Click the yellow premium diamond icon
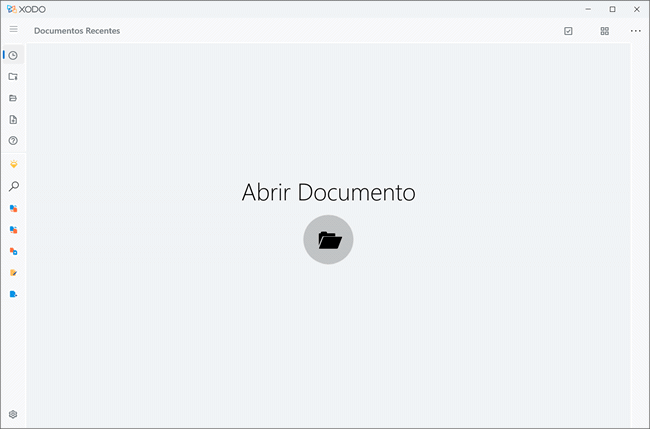This screenshot has height=429, width=650. point(13,164)
